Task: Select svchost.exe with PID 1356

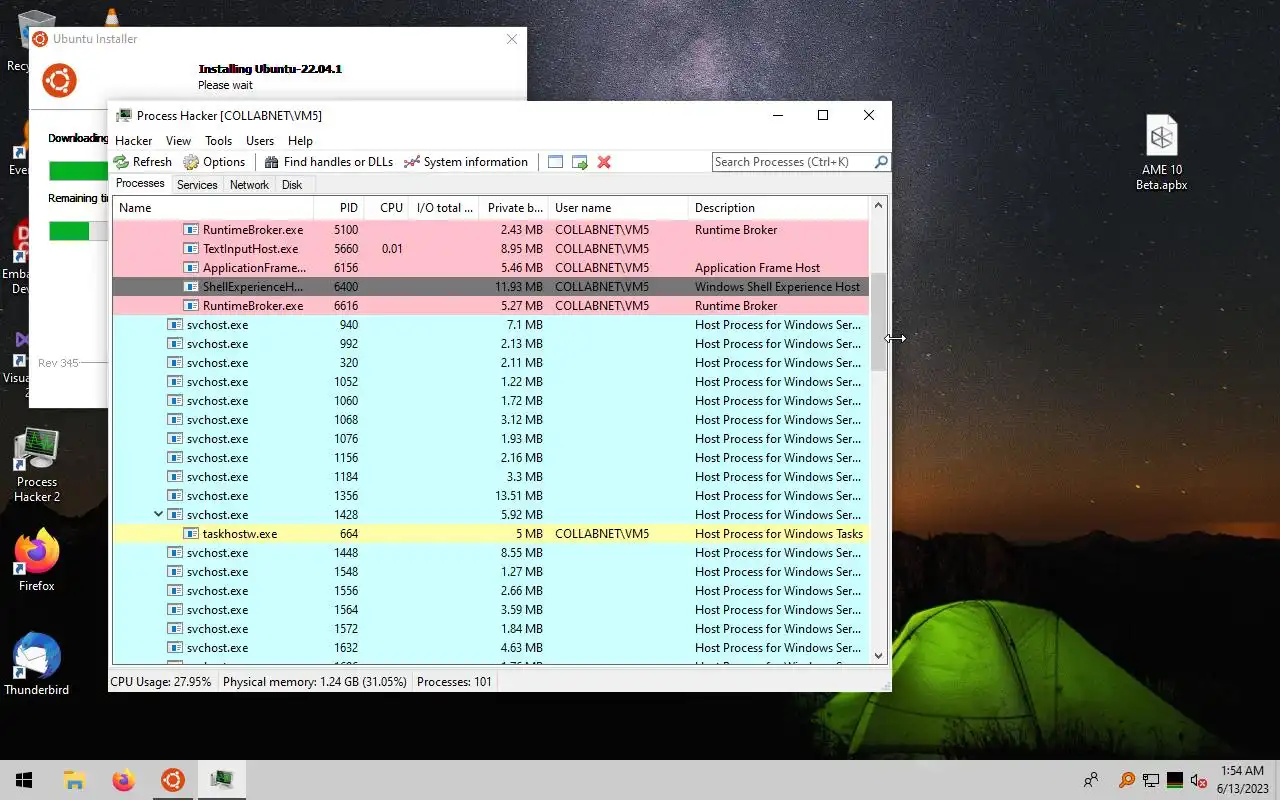Action: point(491,496)
